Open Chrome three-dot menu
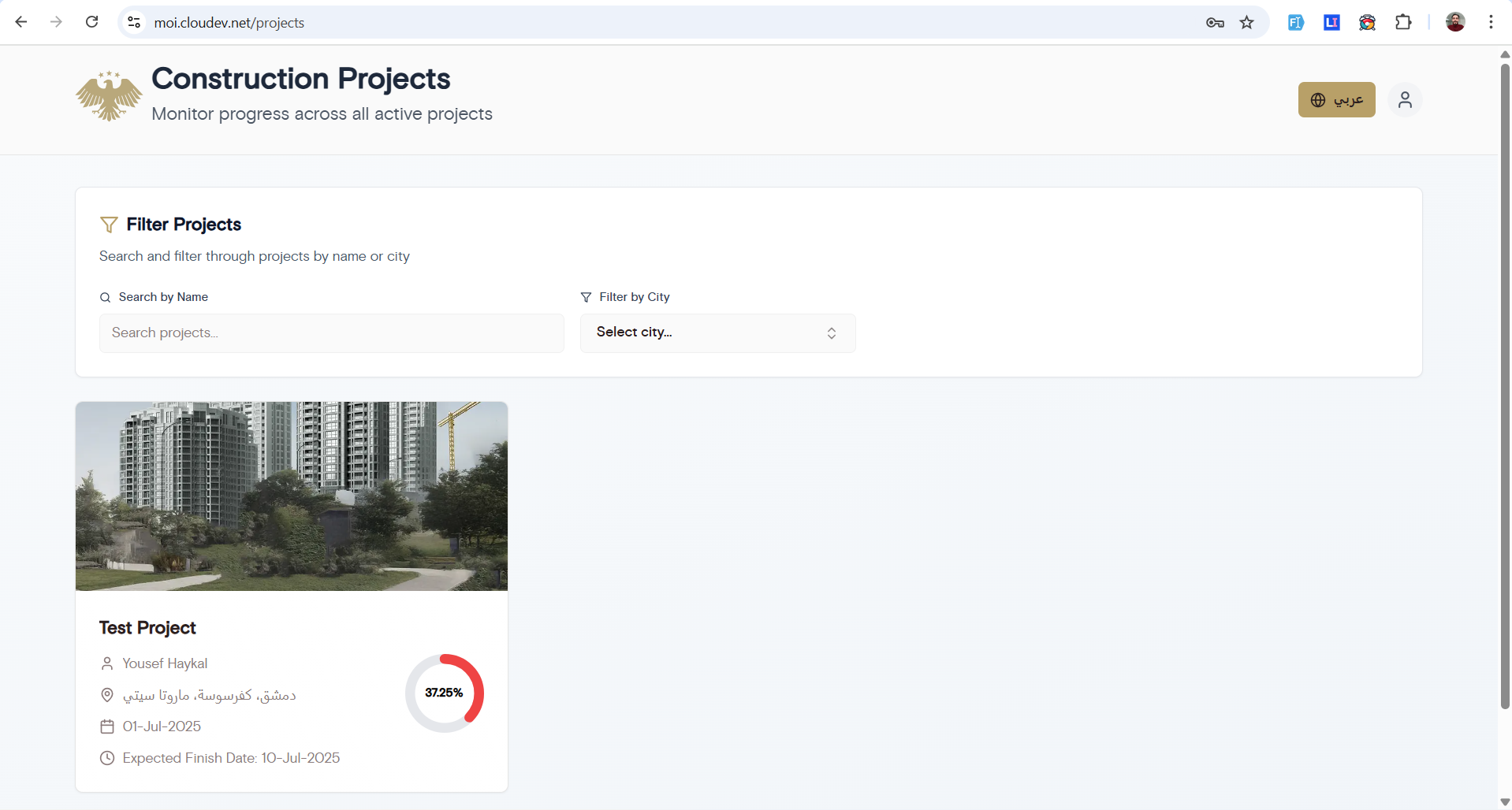Screen dimensions: 1512x810 pyautogui.click(x=1491, y=22)
